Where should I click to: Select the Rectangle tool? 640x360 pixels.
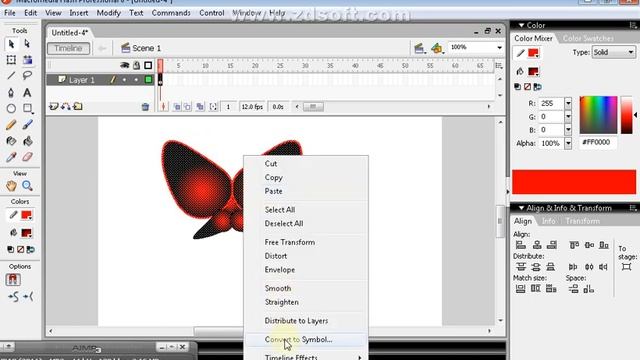(x=27, y=109)
